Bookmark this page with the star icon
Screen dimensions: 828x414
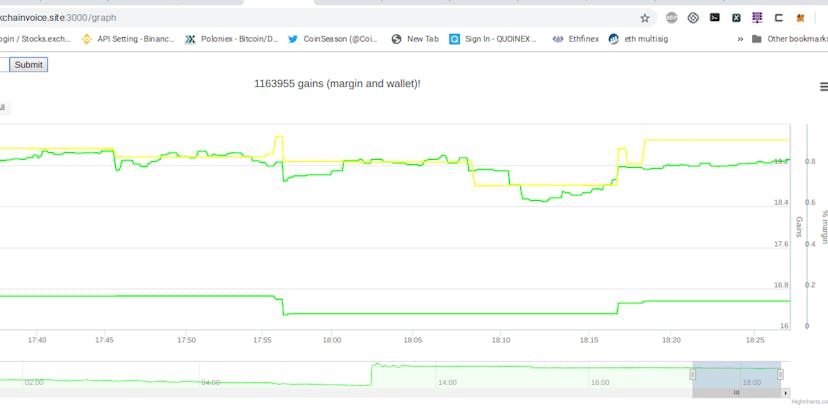[645, 18]
